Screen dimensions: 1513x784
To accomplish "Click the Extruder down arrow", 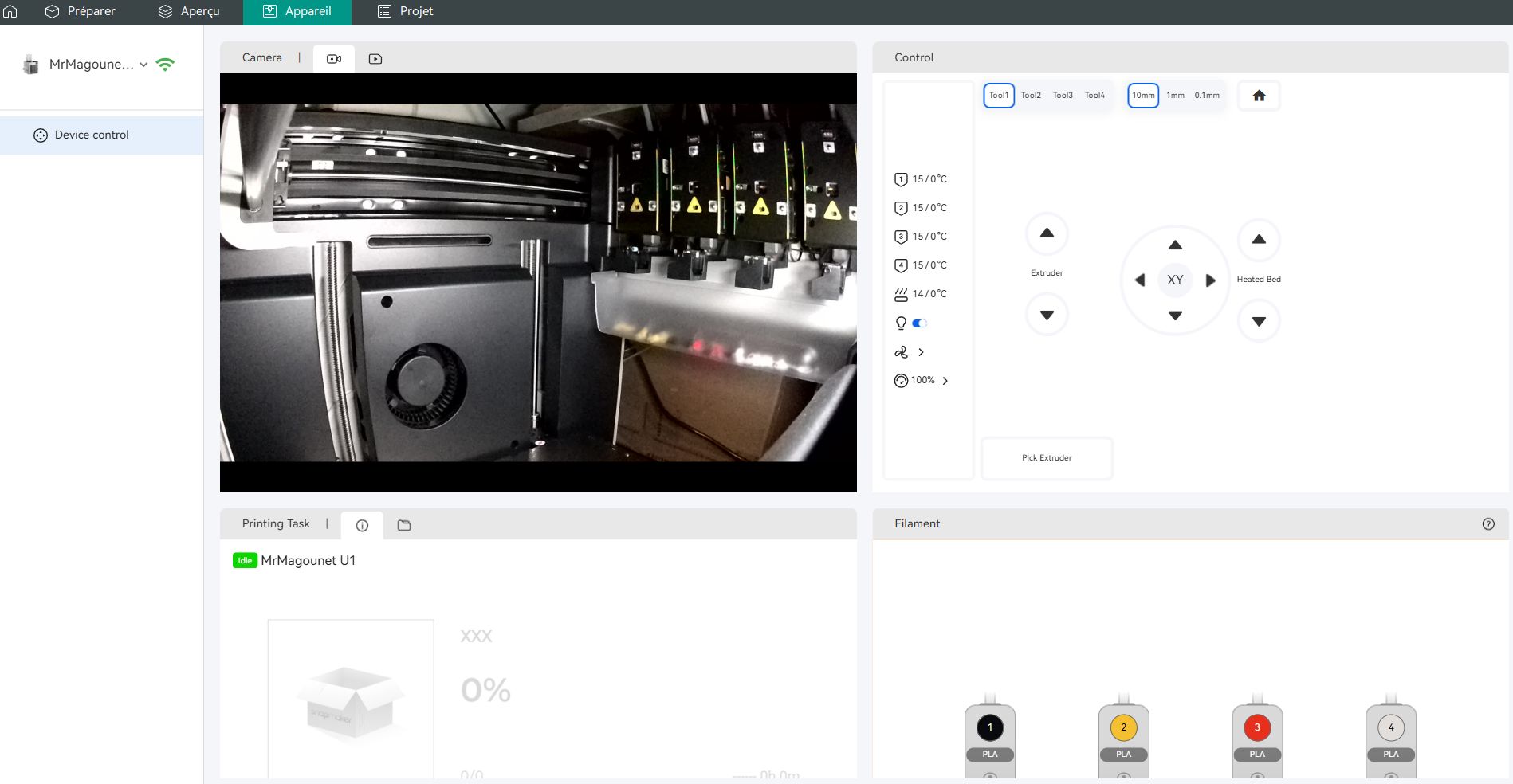I will click(1047, 315).
